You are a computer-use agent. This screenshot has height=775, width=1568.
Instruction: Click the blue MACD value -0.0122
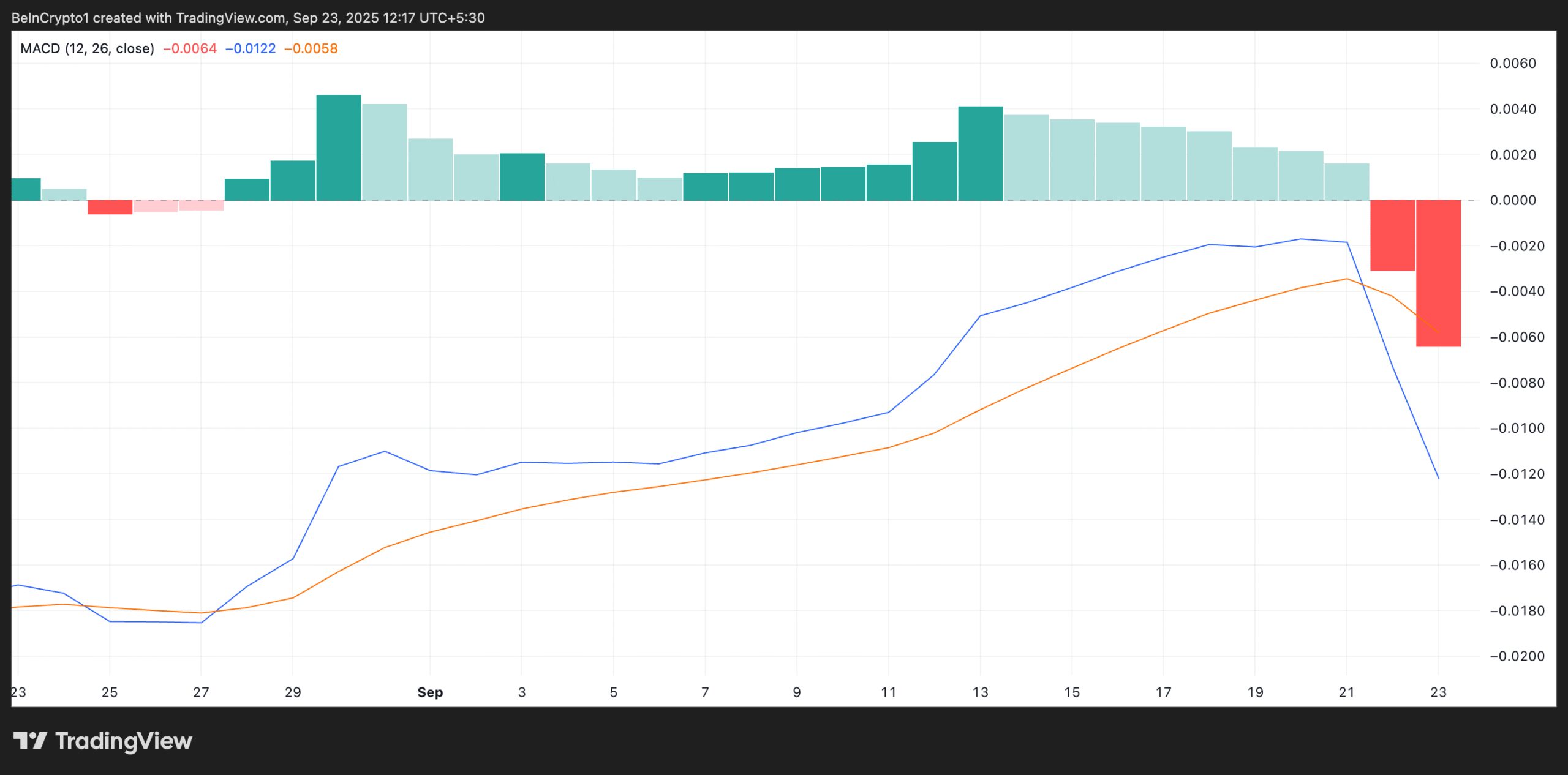(x=251, y=48)
